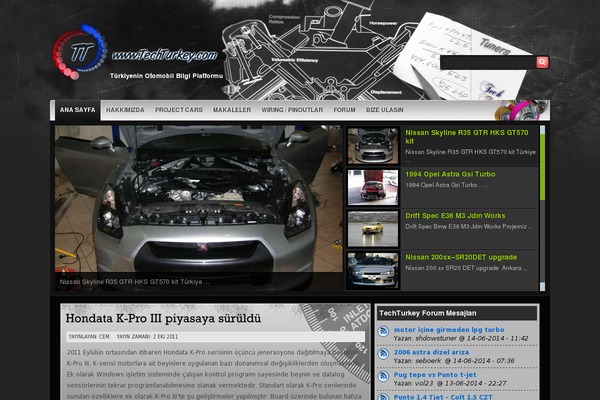Open 'Drift Spec E36 M3 Jdm Works' link
The height and width of the screenshot is (400, 600).
[455, 216]
